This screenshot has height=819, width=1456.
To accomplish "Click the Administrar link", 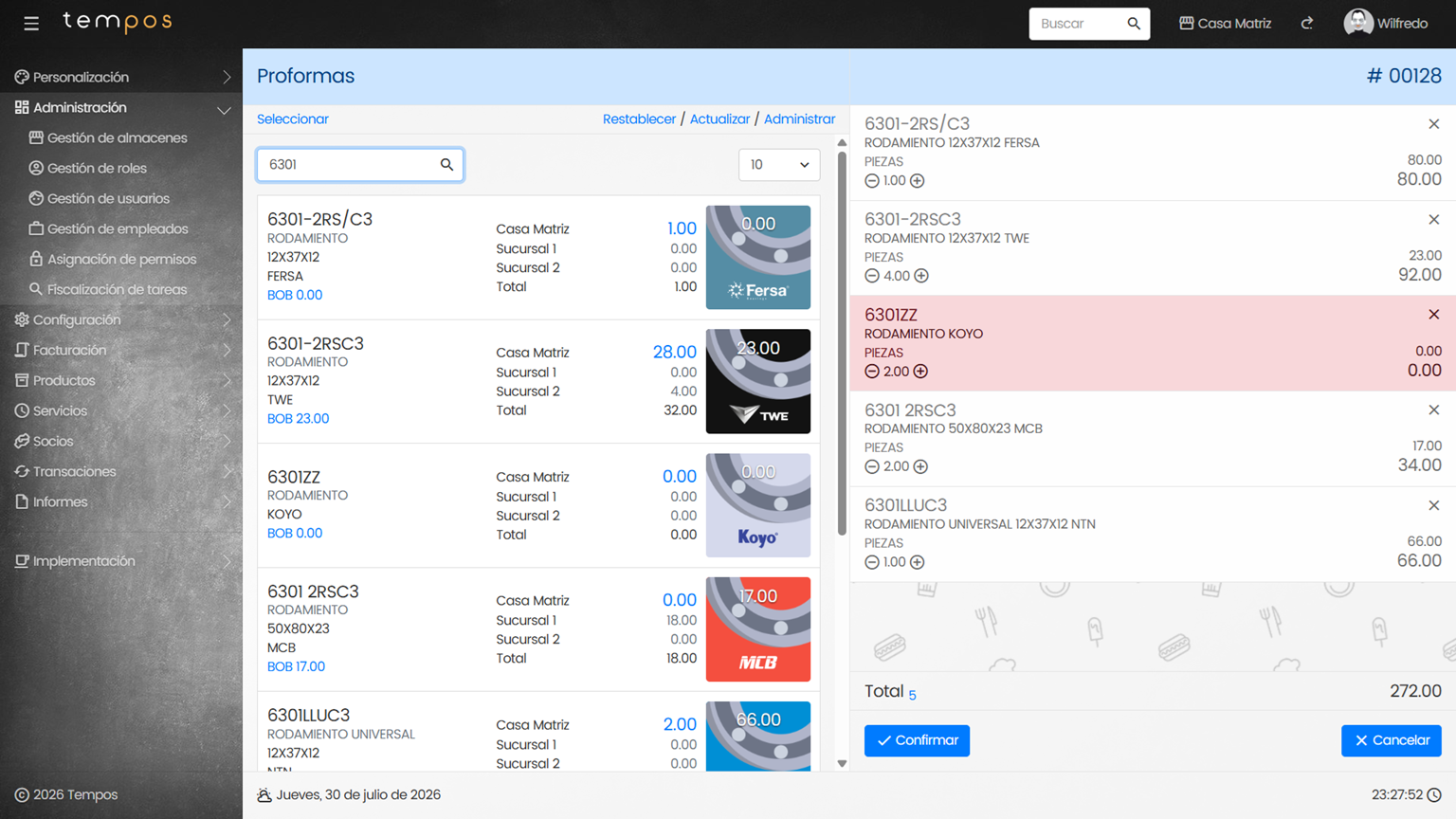I will 799,119.
